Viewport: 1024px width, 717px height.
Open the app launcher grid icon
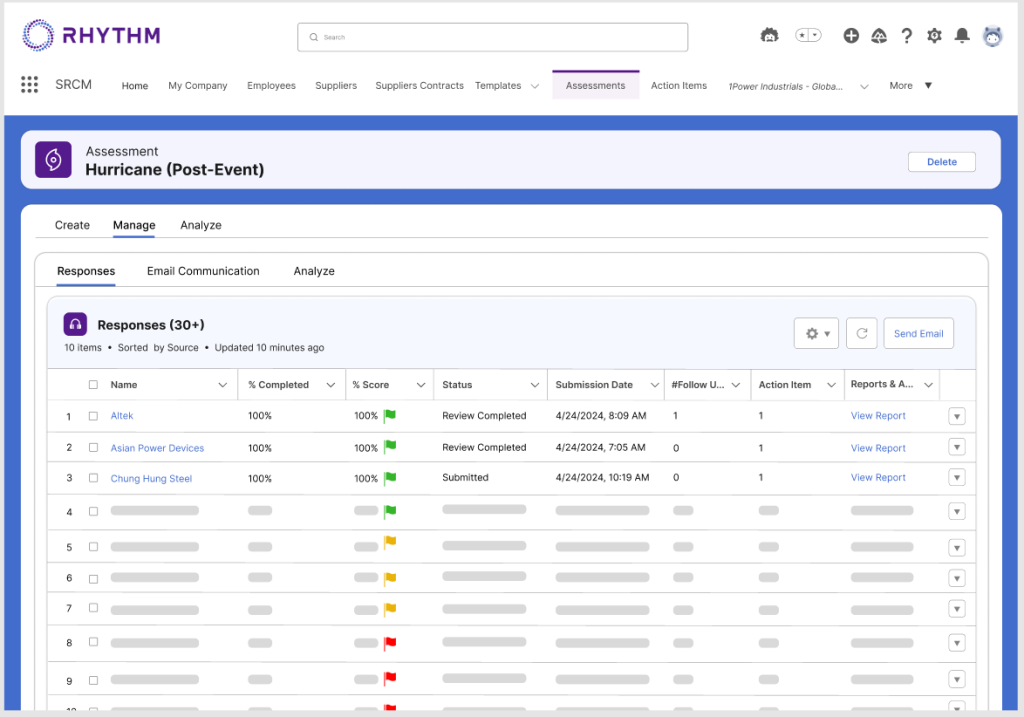click(30, 85)
